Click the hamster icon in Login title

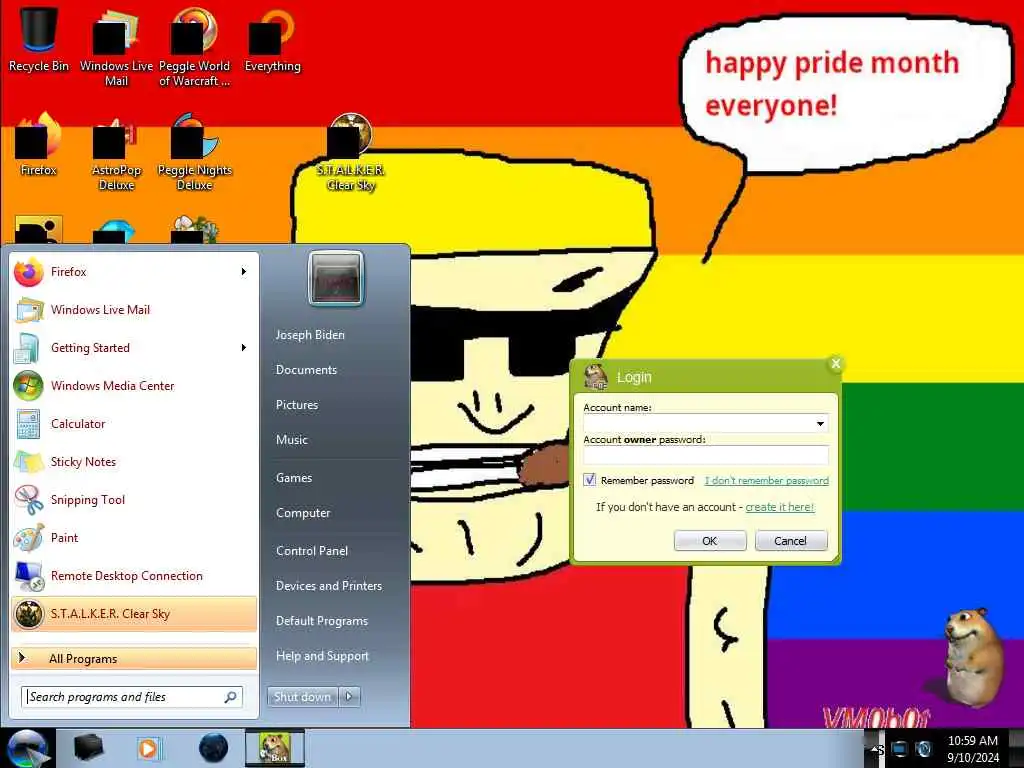[595, 377]
